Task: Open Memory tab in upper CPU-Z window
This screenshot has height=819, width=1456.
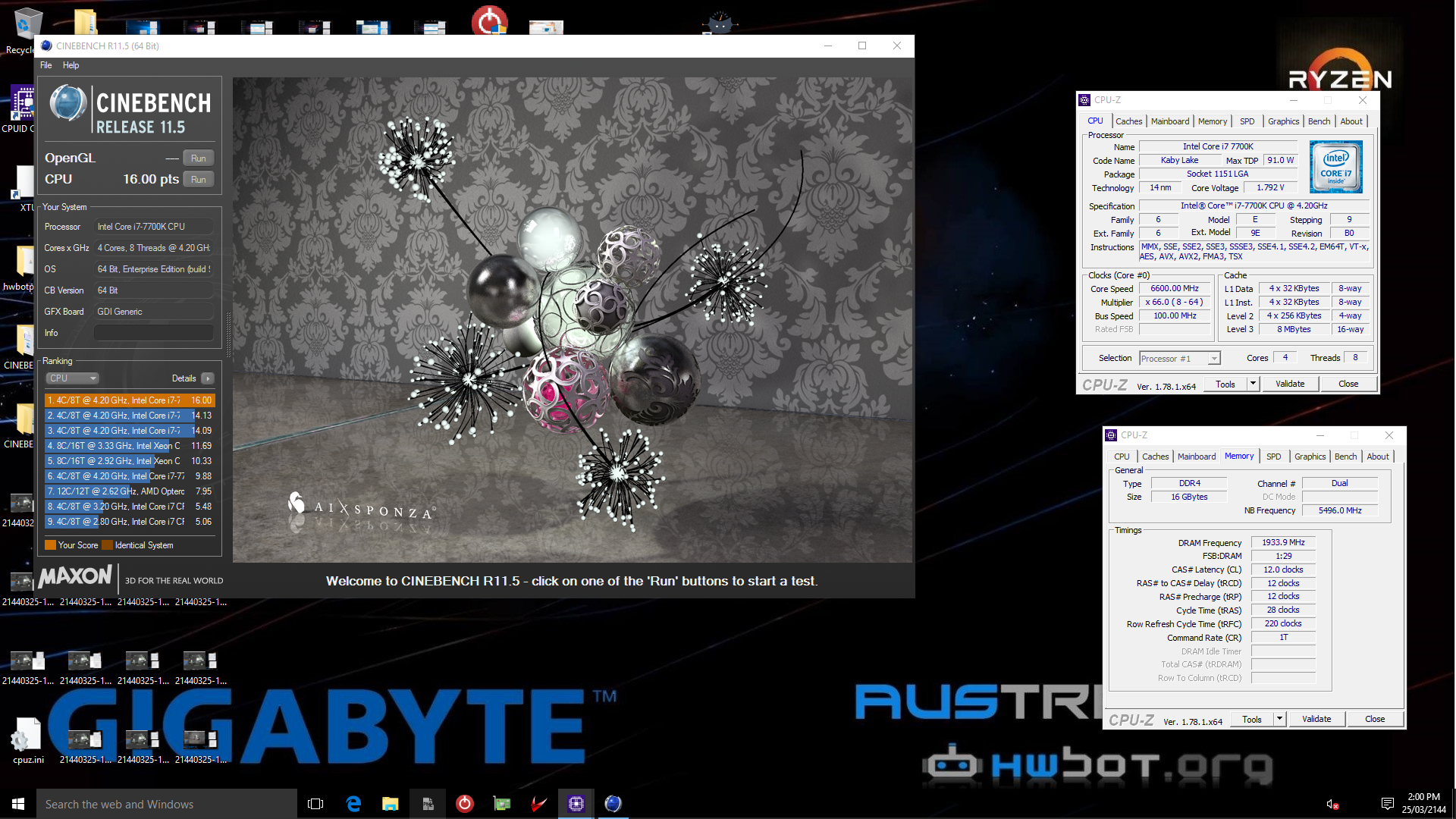Action: click(1213, 121)
